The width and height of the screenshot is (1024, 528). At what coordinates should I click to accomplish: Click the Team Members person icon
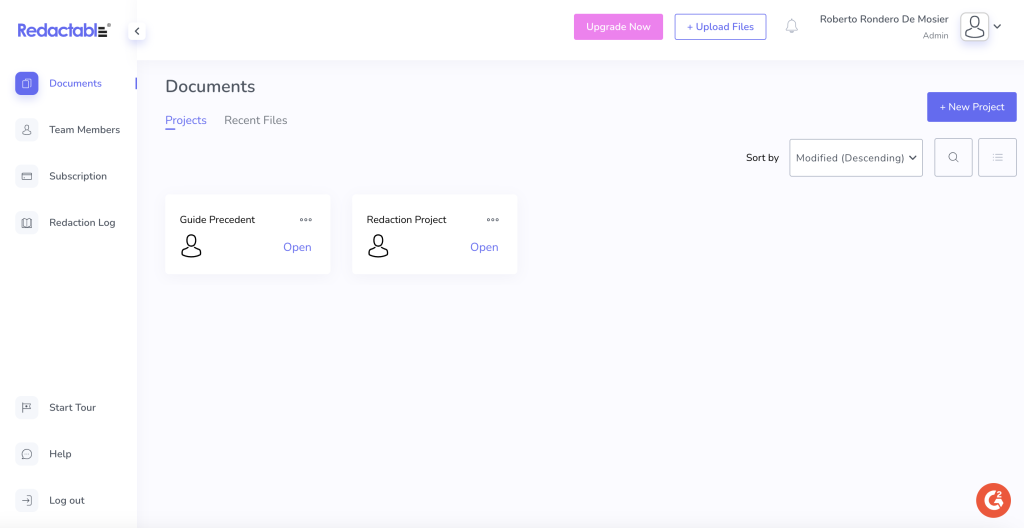click(27, 130)
